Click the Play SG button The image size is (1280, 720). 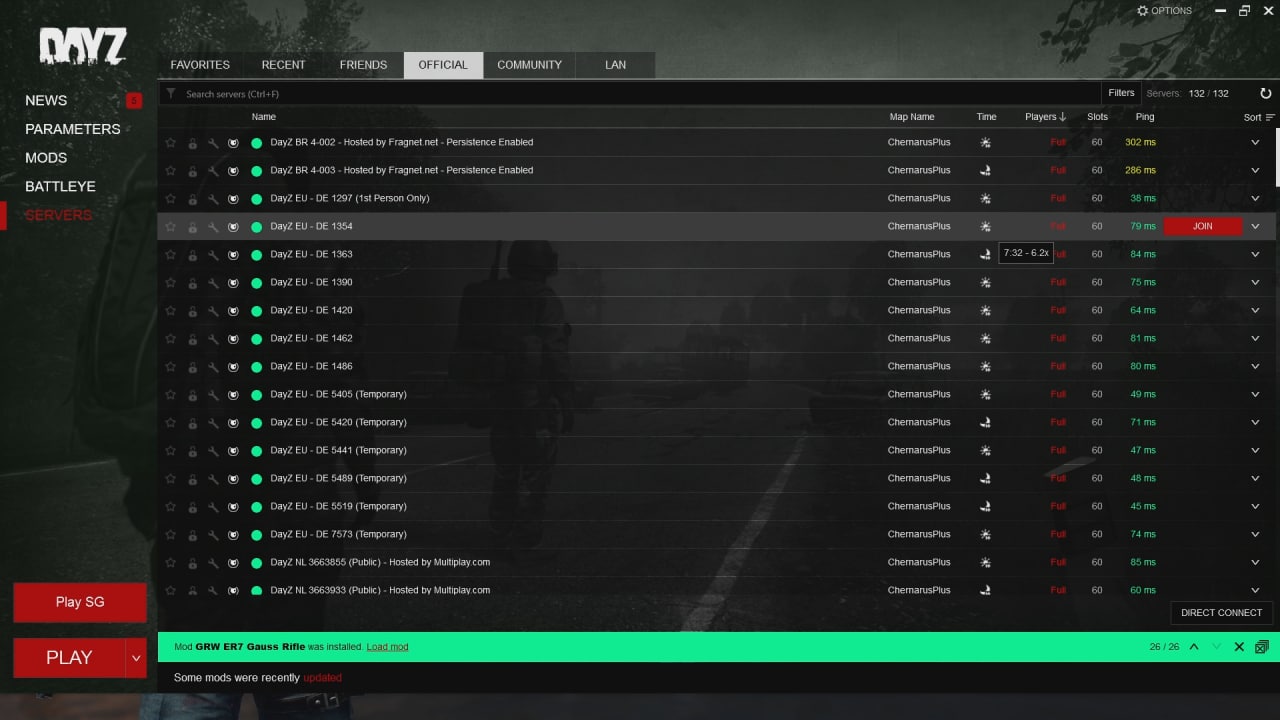click(80, 602)
